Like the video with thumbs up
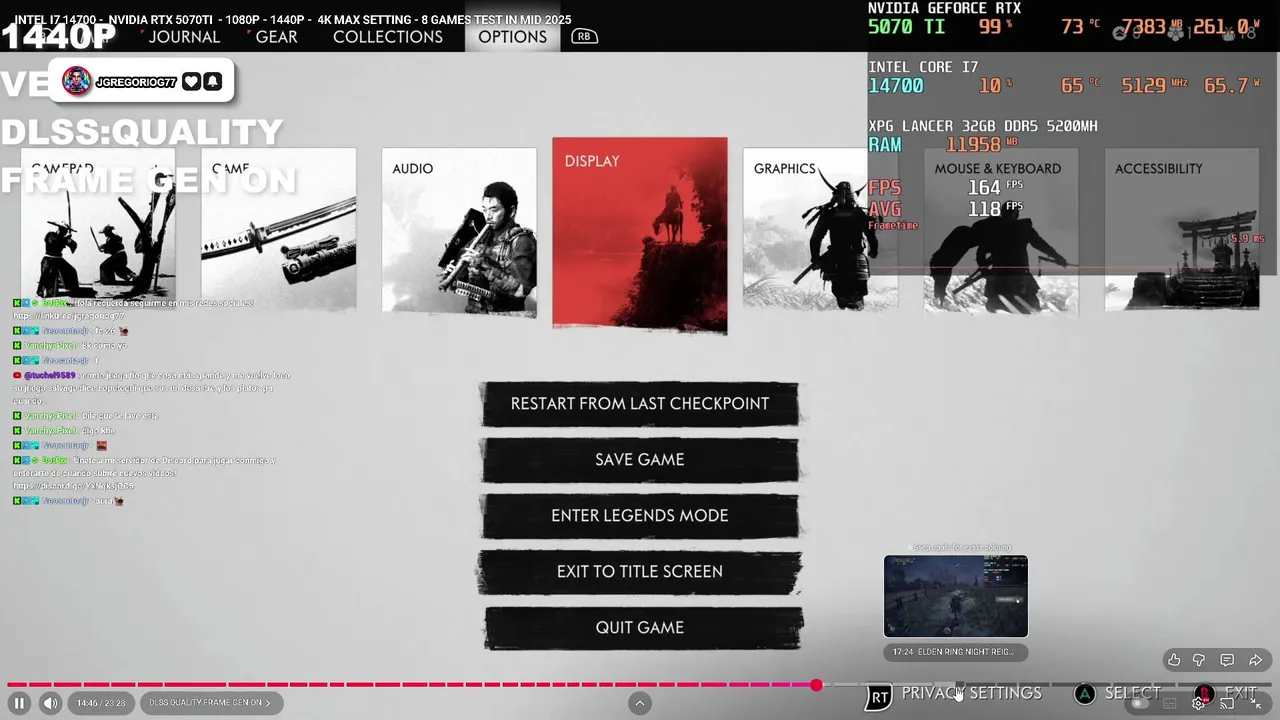Screen dimensions: 1280x720 click(x=1174, y=660)
